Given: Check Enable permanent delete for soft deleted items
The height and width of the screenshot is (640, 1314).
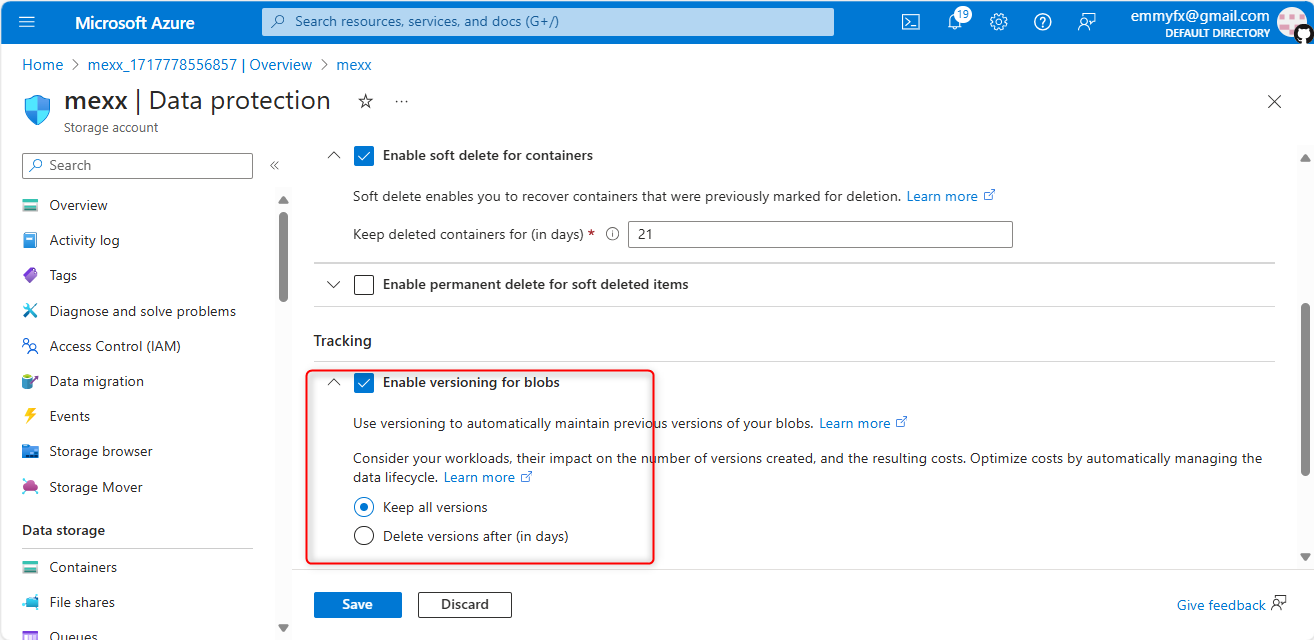Looking at the screenshot, I should 364,285.
